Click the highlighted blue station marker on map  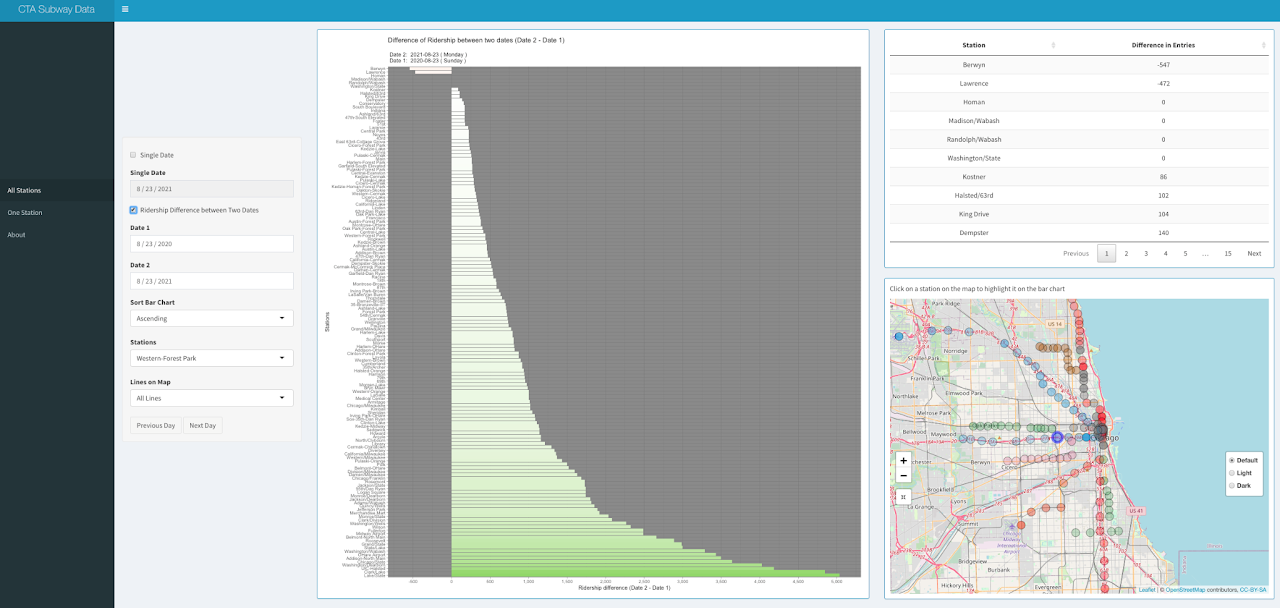1057,437
